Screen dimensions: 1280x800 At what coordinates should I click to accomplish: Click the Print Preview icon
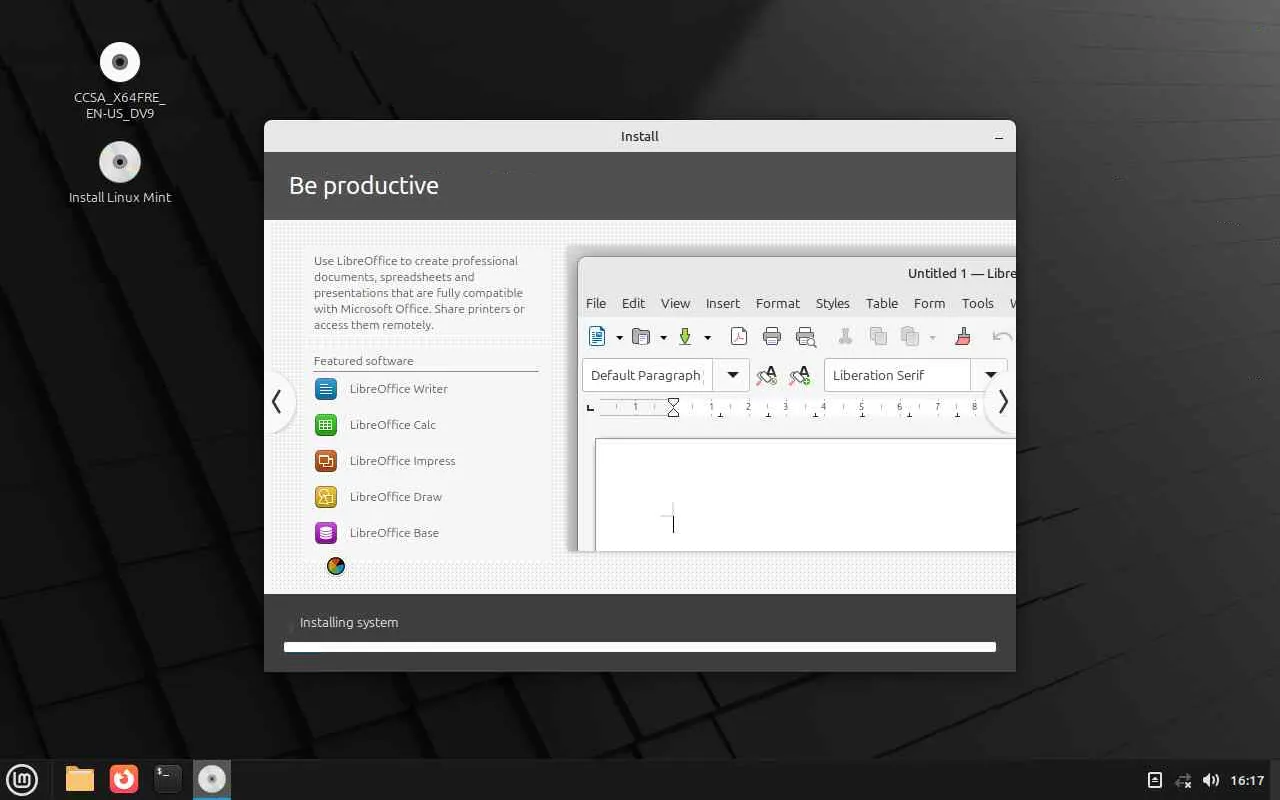[806, 336]
